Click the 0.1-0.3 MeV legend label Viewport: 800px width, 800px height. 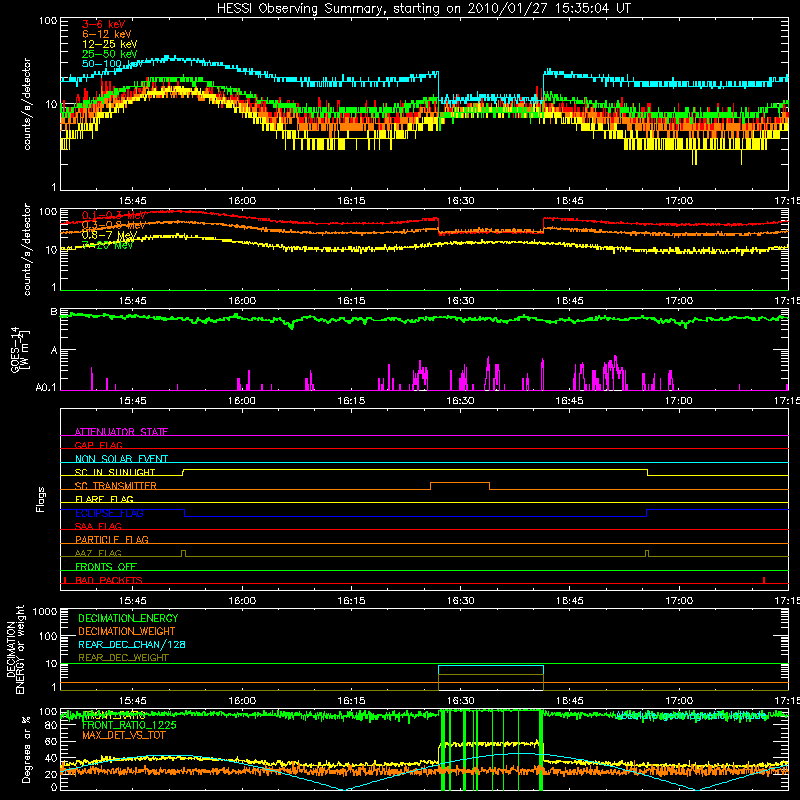tap(114, 215)
